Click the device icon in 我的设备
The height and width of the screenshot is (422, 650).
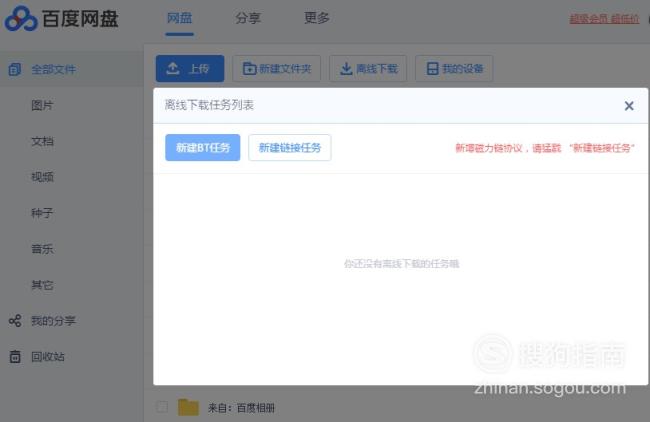(432, 68)
